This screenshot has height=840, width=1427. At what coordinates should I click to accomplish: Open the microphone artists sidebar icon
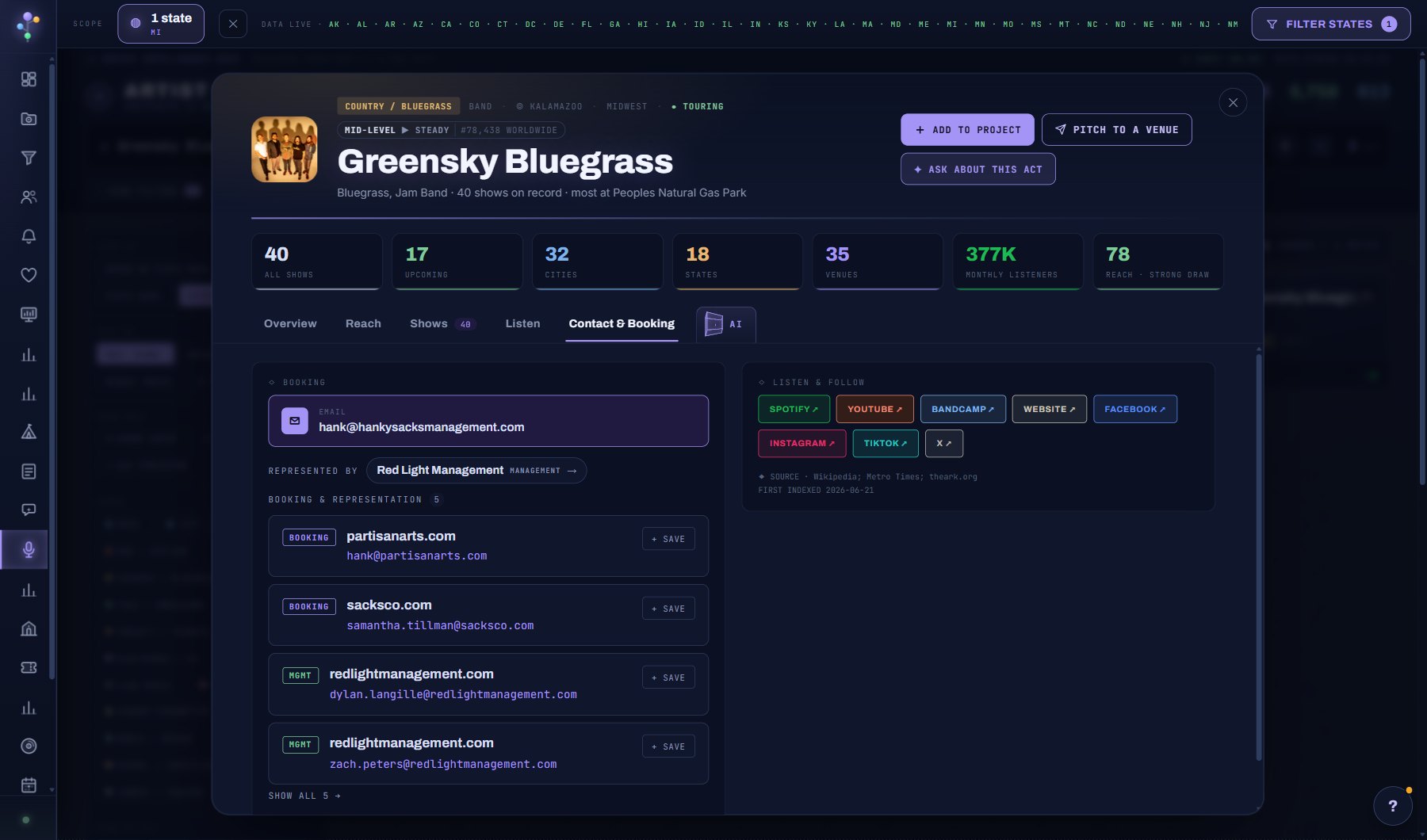point(29,549)
